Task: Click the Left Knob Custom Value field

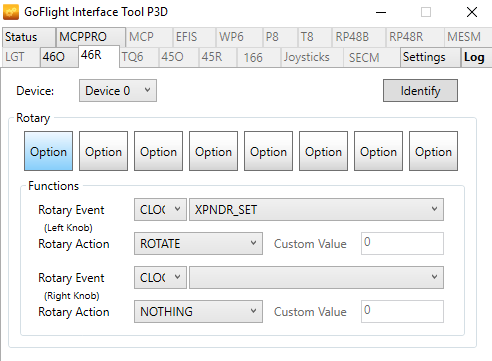Action: pyautogui.click(x=402, y=244)
